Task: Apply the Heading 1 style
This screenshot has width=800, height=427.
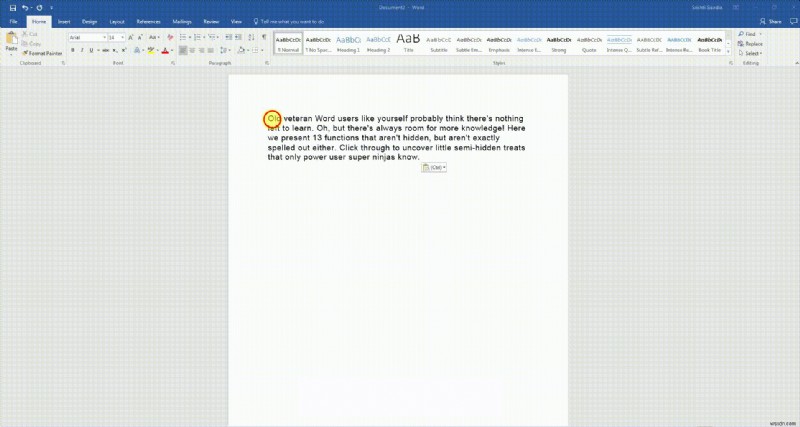Action: coord(348,43)
